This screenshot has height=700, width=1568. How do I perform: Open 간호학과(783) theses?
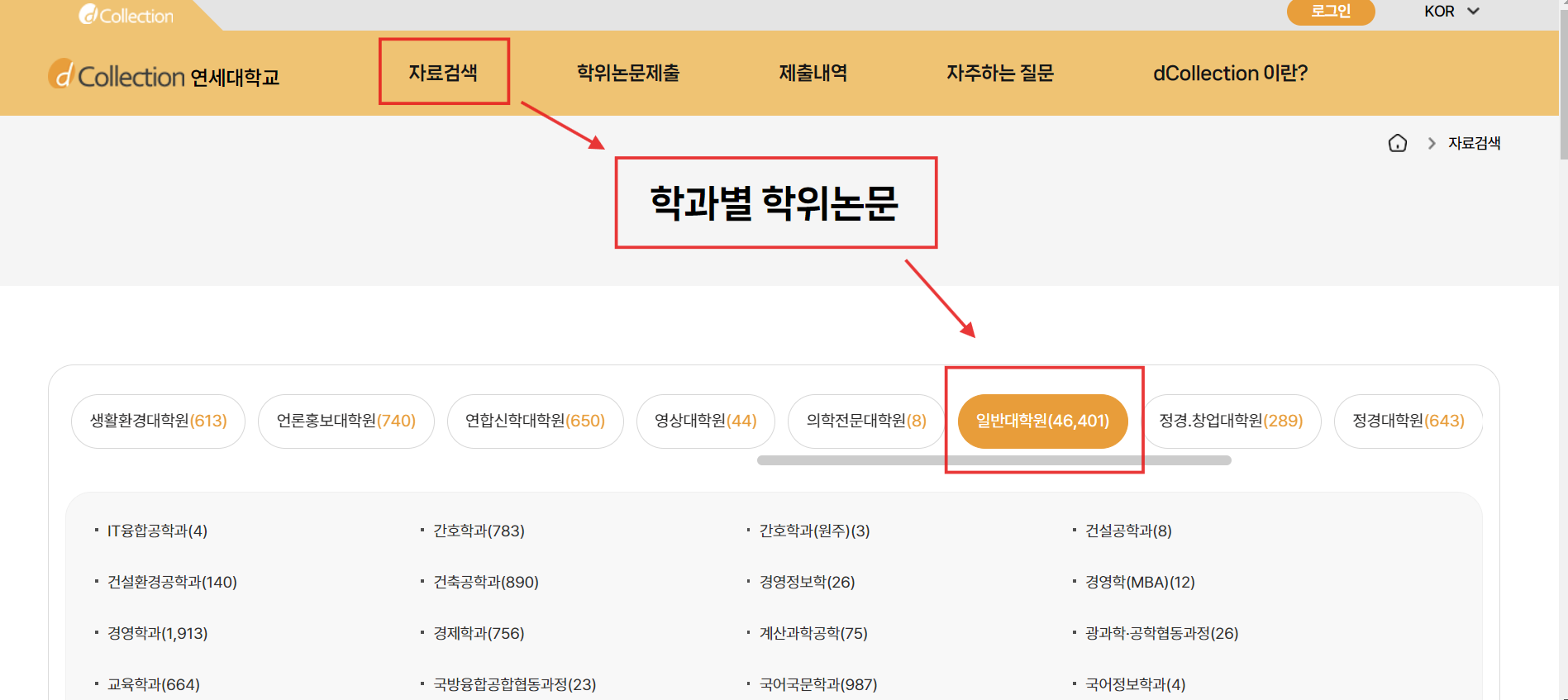click(x=479, y=531)
